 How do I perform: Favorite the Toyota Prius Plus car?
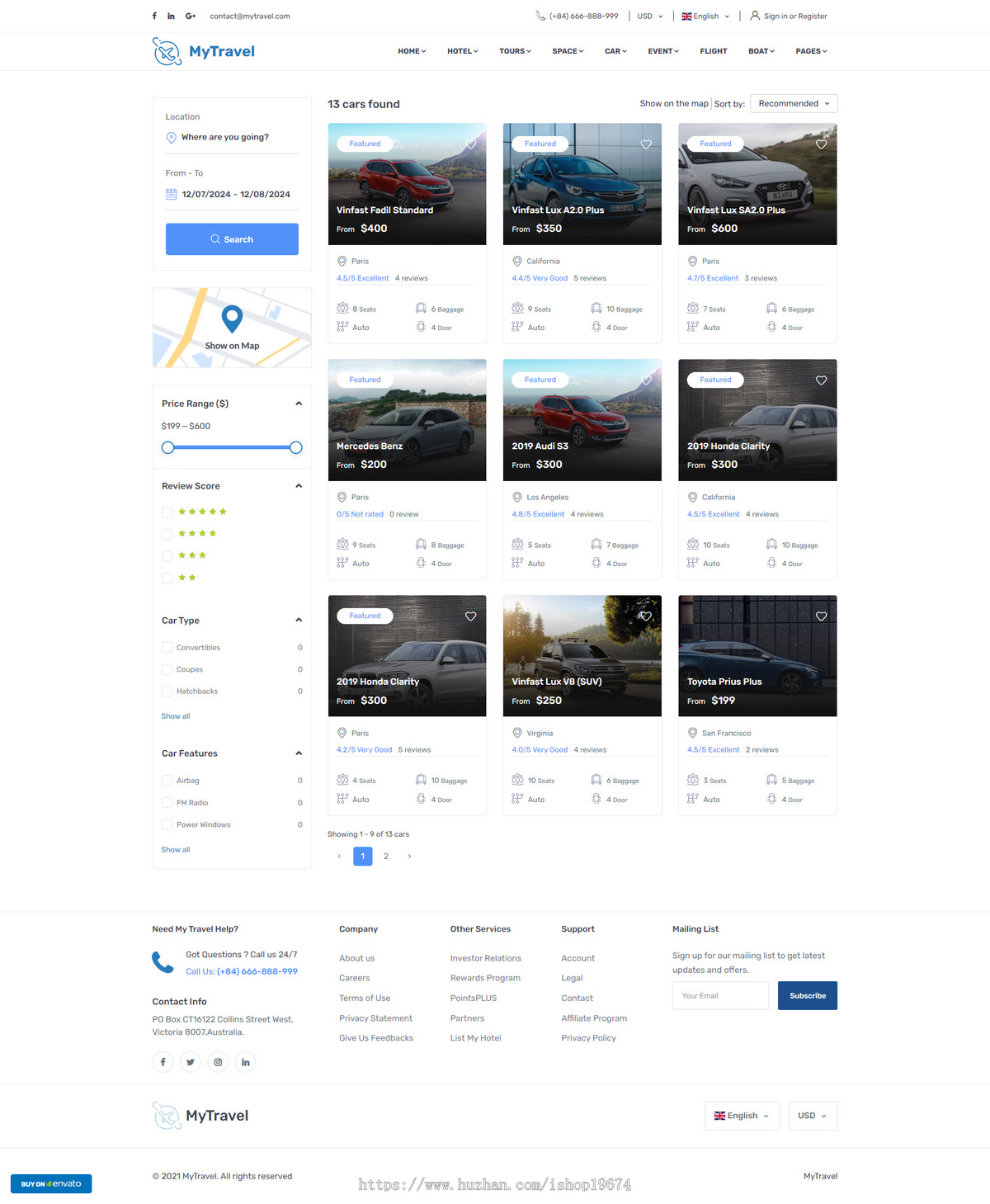coord(822,616)
